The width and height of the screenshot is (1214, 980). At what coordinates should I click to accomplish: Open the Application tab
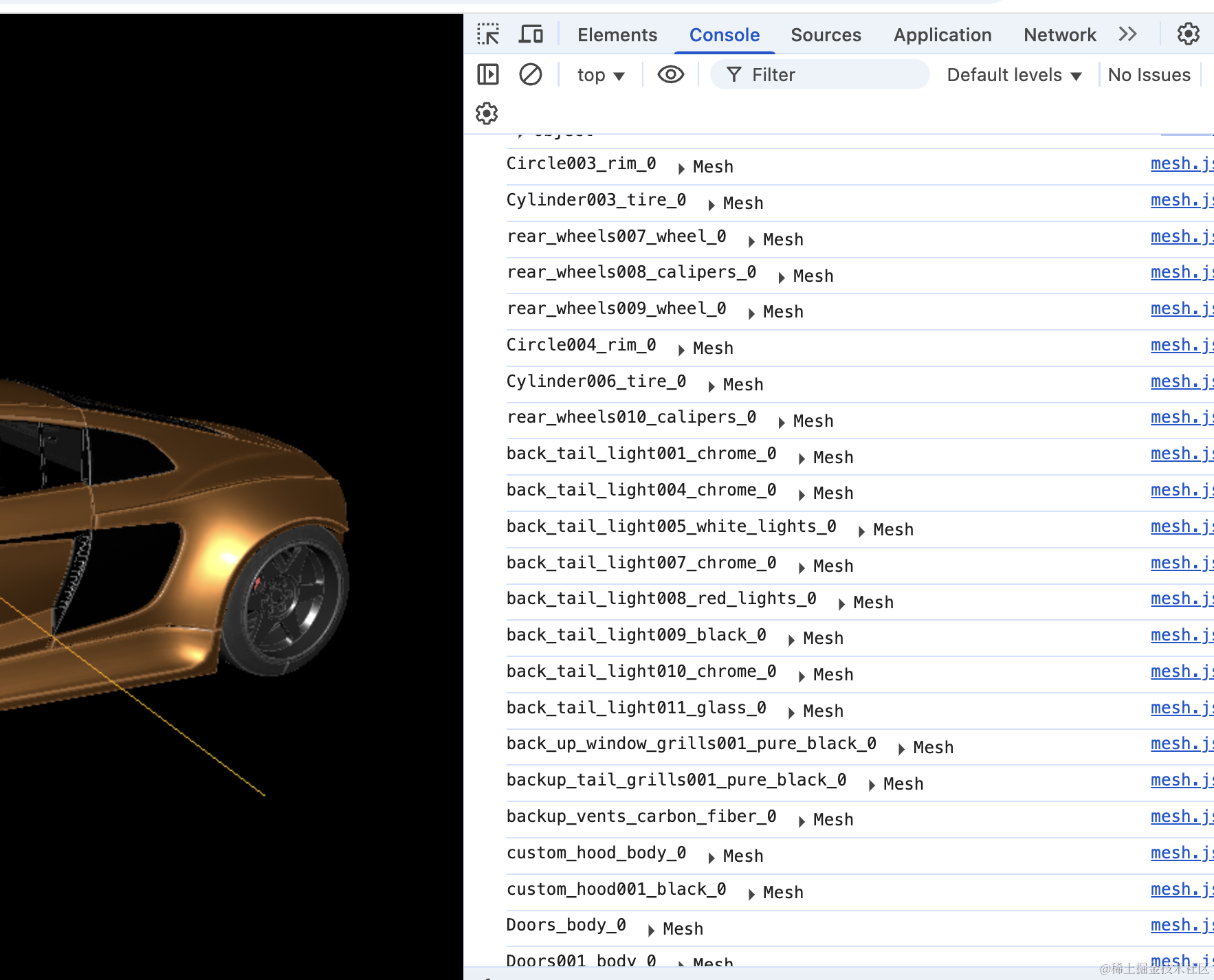coord(942,35)
